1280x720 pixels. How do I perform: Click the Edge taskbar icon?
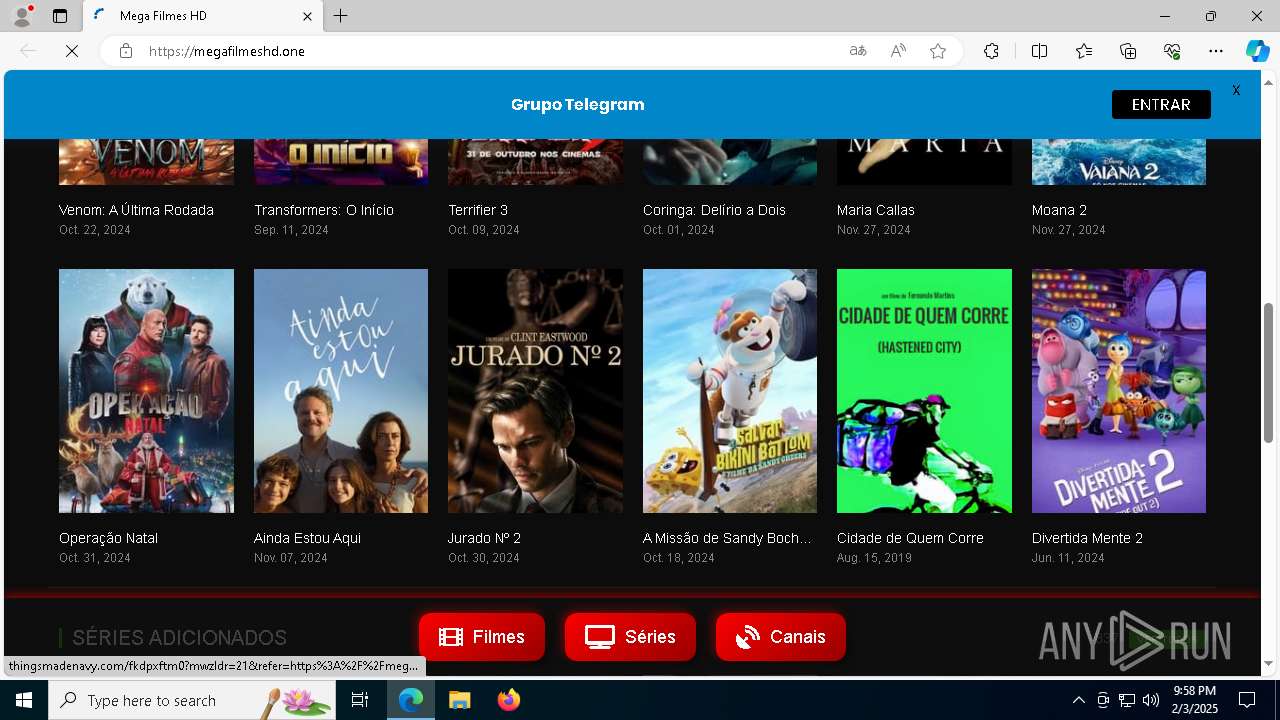[411, 700]
